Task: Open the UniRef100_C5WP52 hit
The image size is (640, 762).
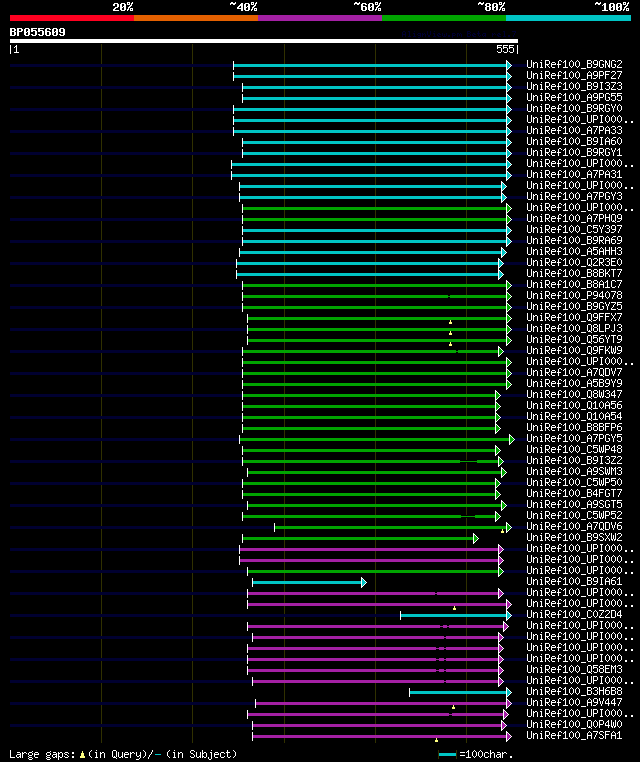Action: tap(574, 515)
